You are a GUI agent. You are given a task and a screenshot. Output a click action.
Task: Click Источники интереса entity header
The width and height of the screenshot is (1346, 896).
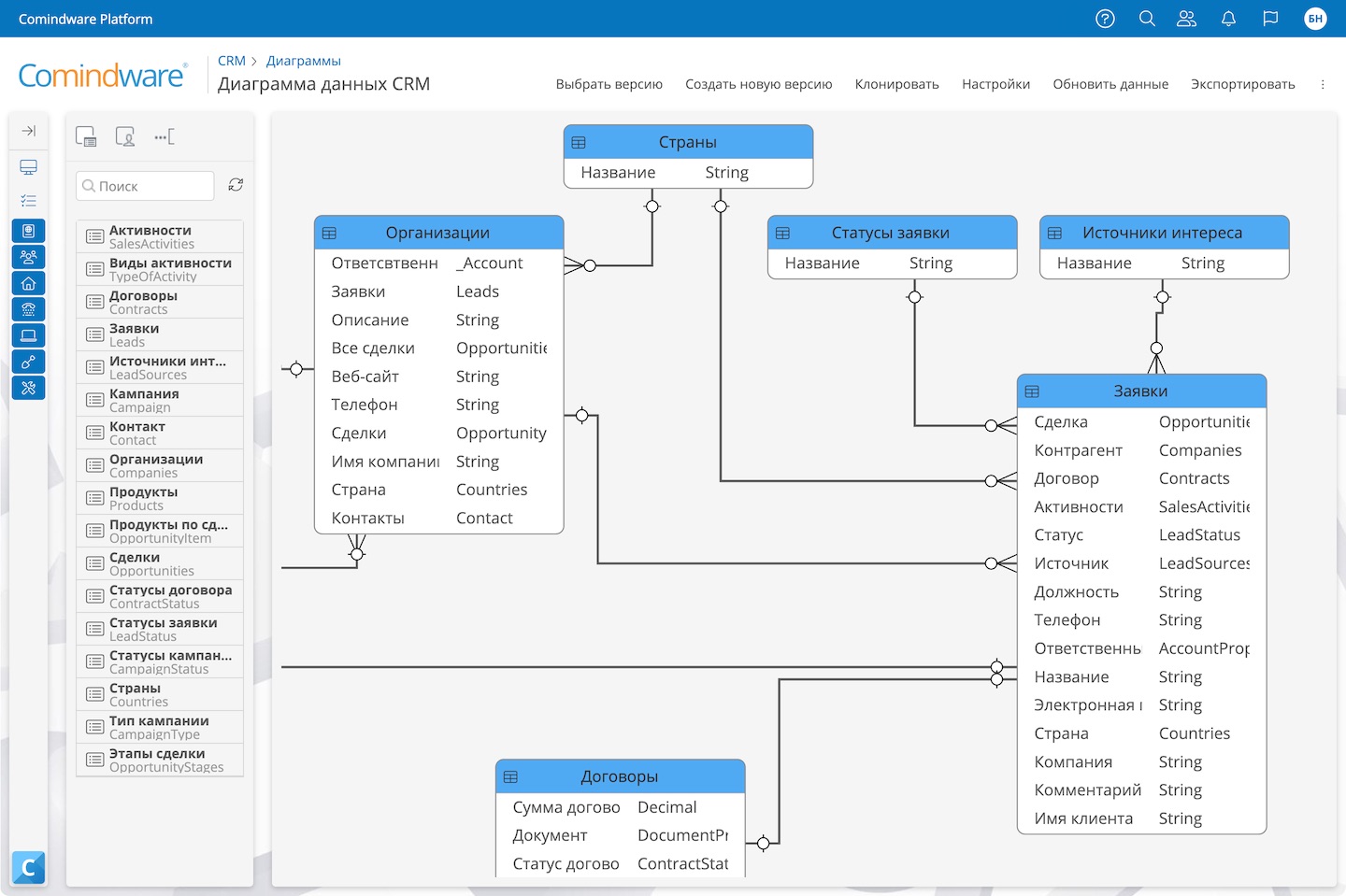click(1164, 233)
